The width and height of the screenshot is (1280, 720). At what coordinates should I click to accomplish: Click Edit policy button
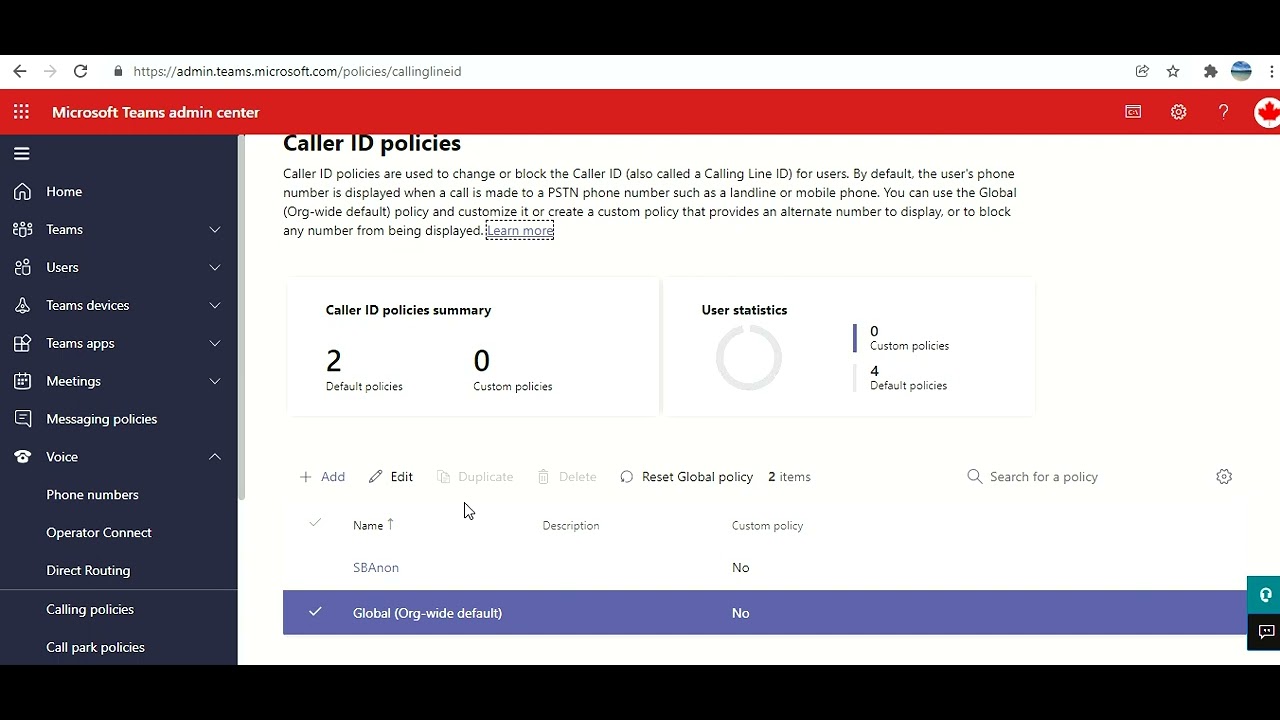[x=391, y=477]
